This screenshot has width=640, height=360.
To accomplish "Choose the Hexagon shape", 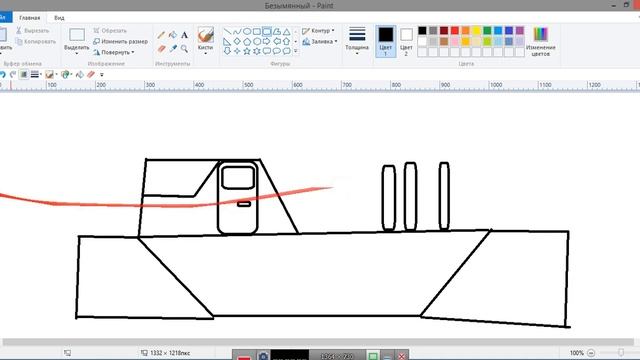I will click(257, 41).
